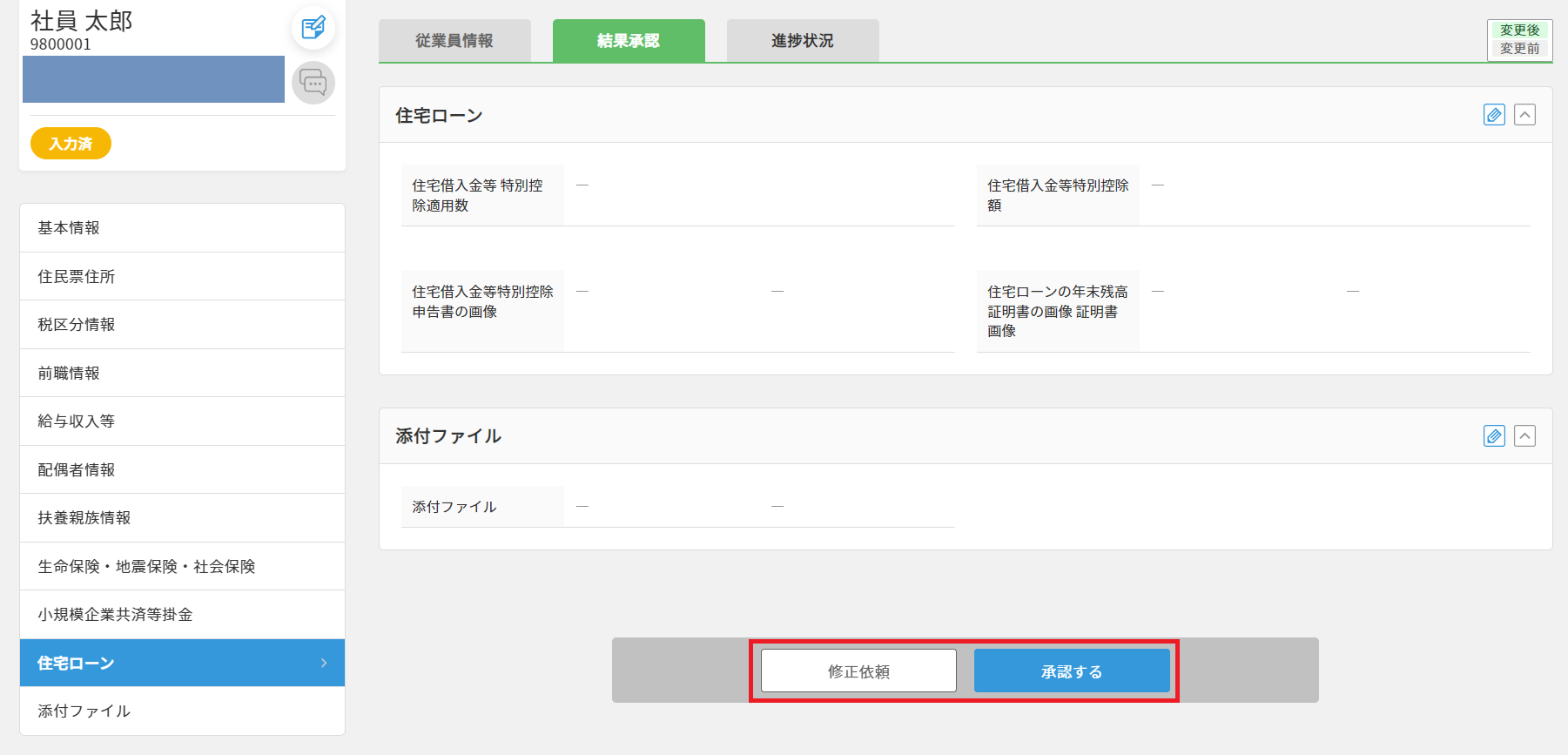
Task: Click the 変更前 legend label
Action: click(1519, 49)
